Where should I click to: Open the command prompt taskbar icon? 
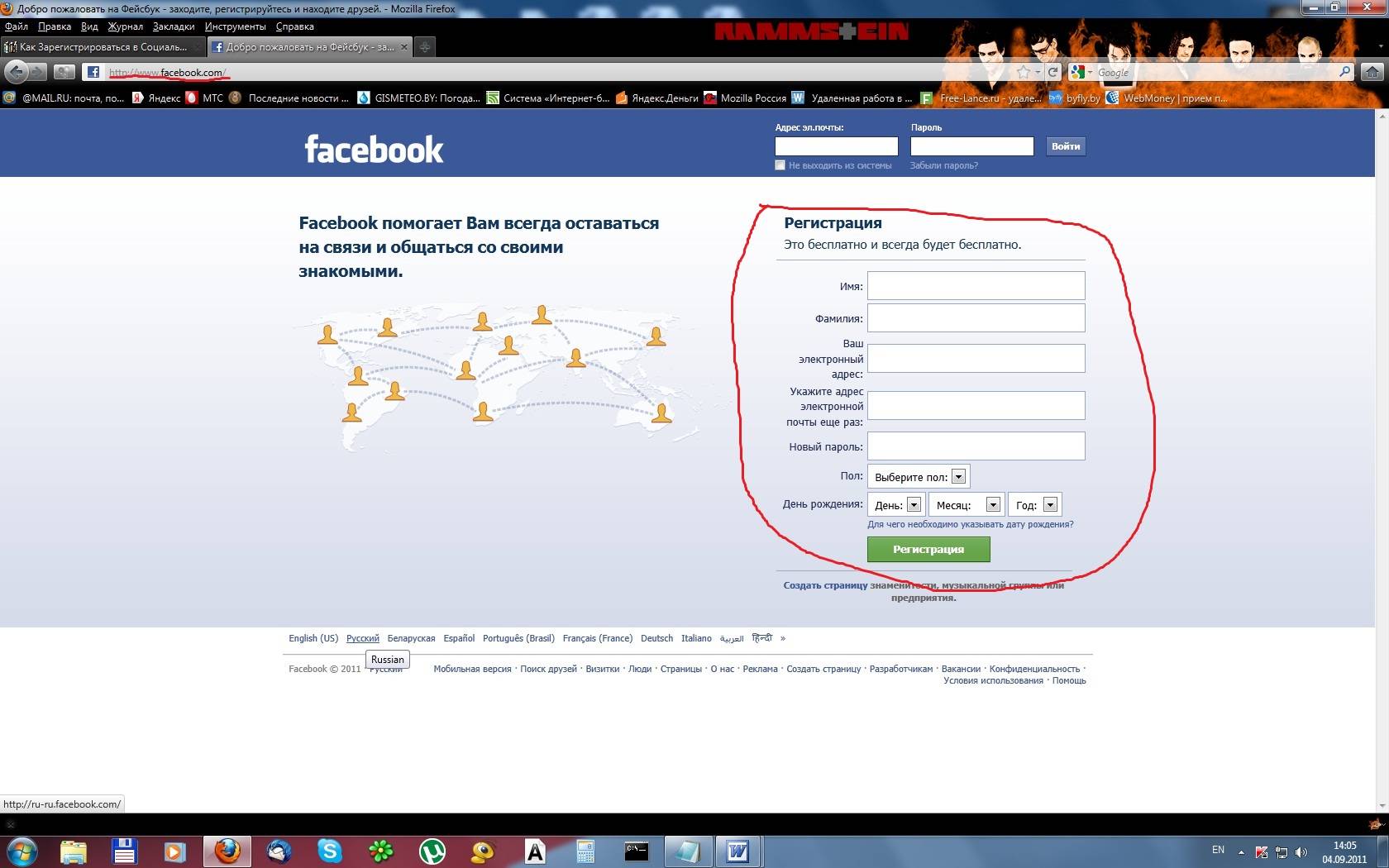[637, 851]
